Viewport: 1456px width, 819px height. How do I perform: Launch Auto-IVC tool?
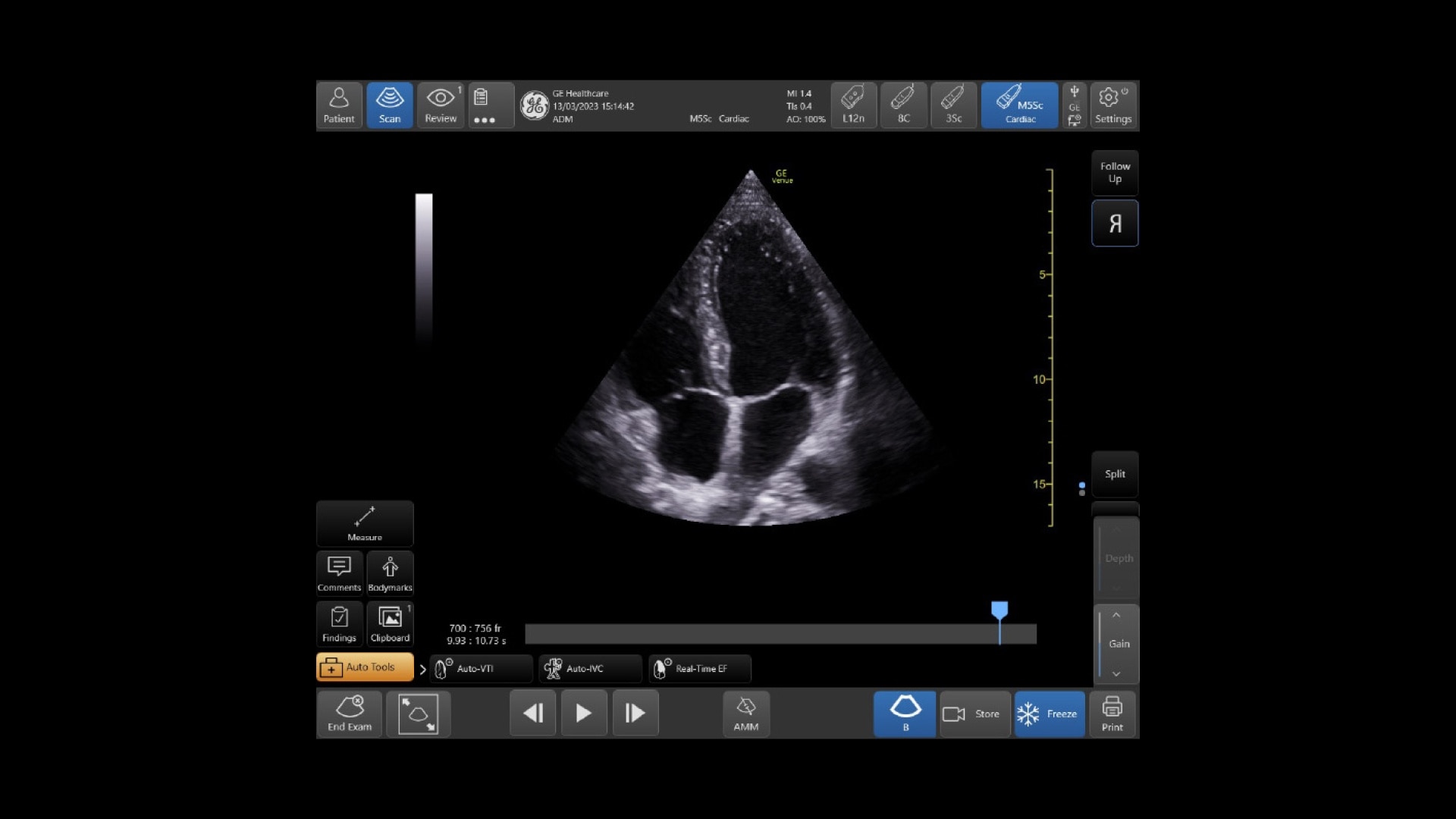point(590,669)
